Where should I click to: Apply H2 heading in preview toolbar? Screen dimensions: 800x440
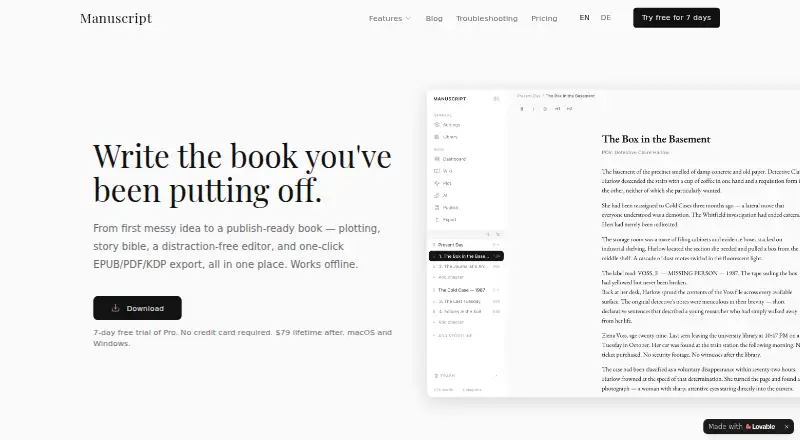pos(569,109)
